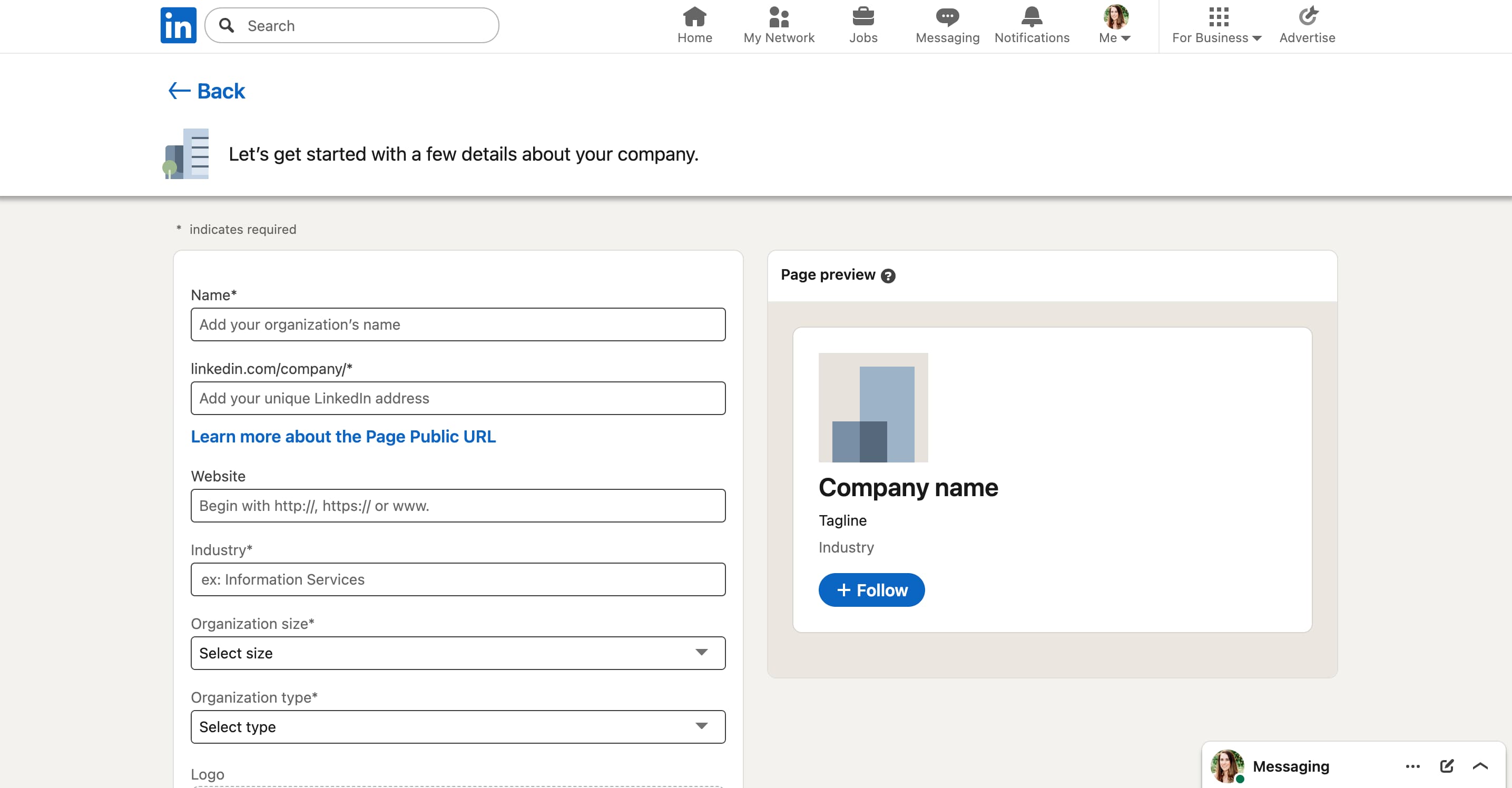Image resolution: width=1512 pixels, height=788 pixels.
Task: Open Learn more about the Page Public URL
Action: point(343,437)
